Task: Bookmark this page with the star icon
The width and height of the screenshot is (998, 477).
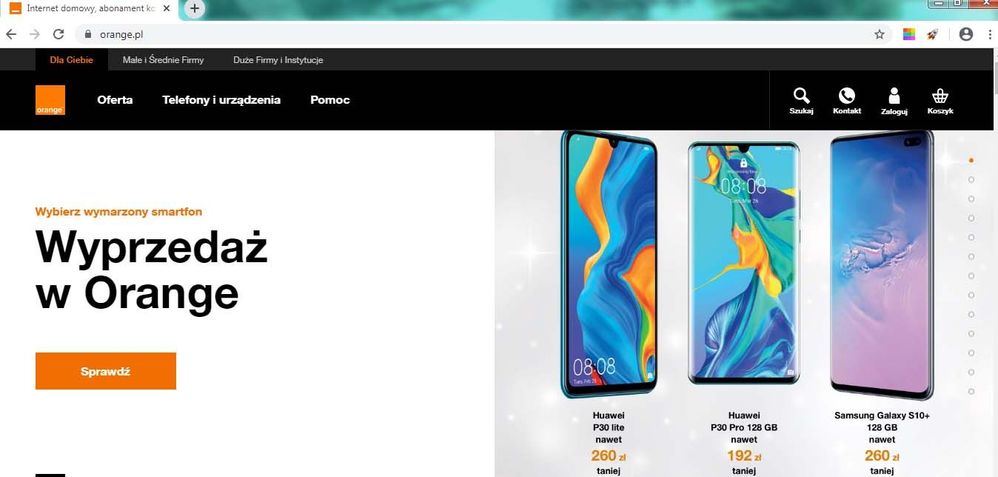Action: coord(879,34)
